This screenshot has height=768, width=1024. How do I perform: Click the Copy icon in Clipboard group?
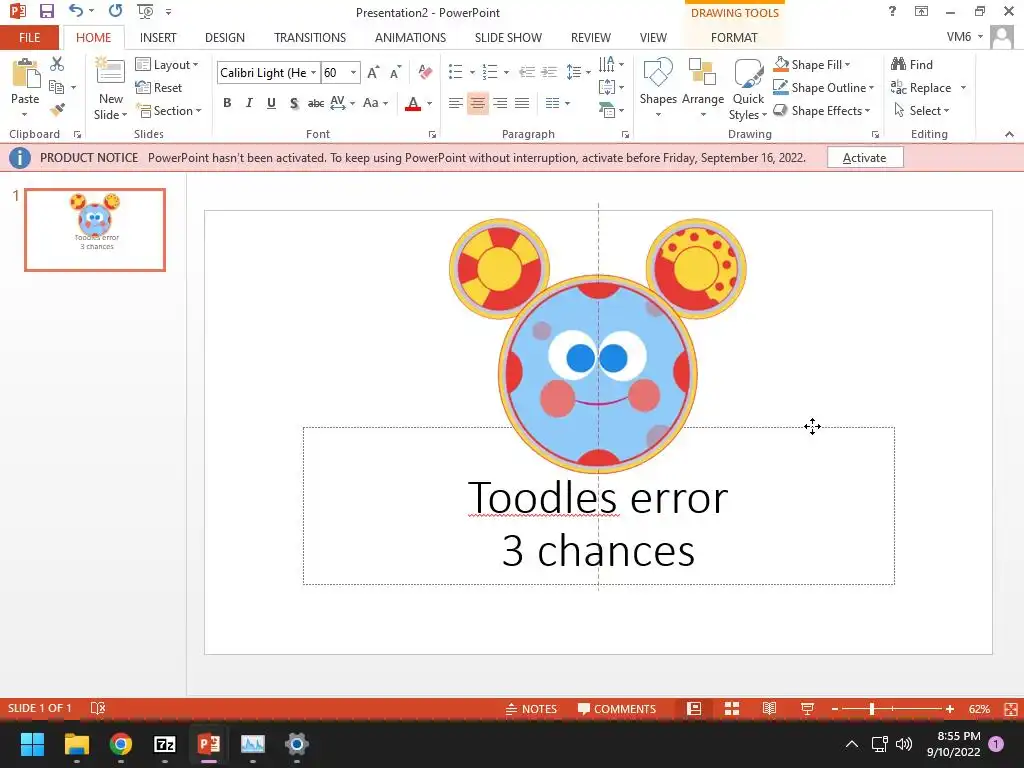click(56, 87)
